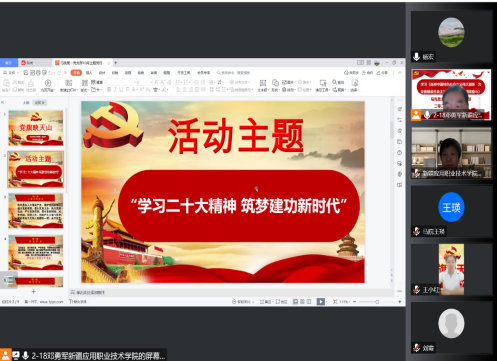
Task: Start slideshow from the status bar play button
Action: [x=320, y=302]
